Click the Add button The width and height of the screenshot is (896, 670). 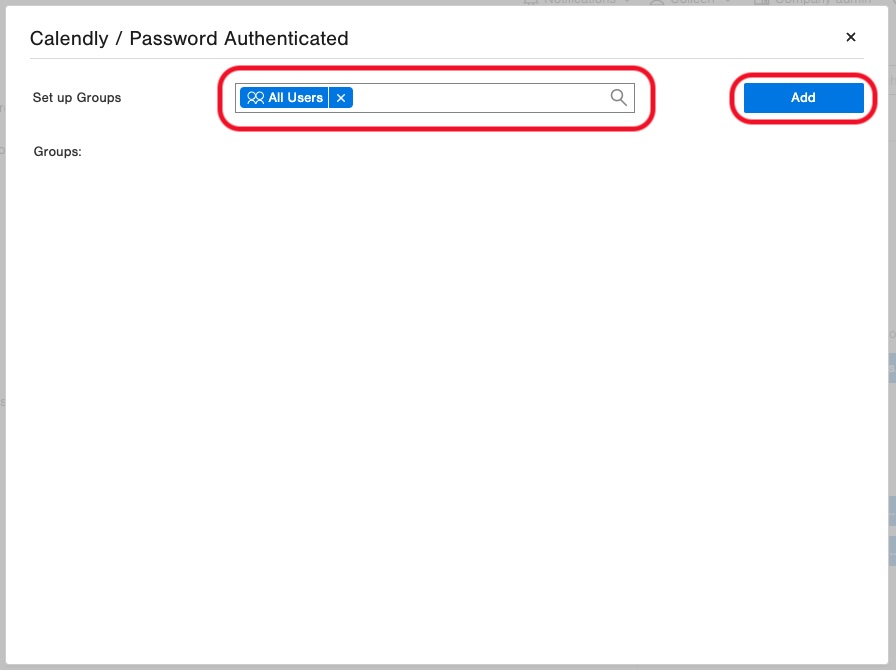[803, 98]
